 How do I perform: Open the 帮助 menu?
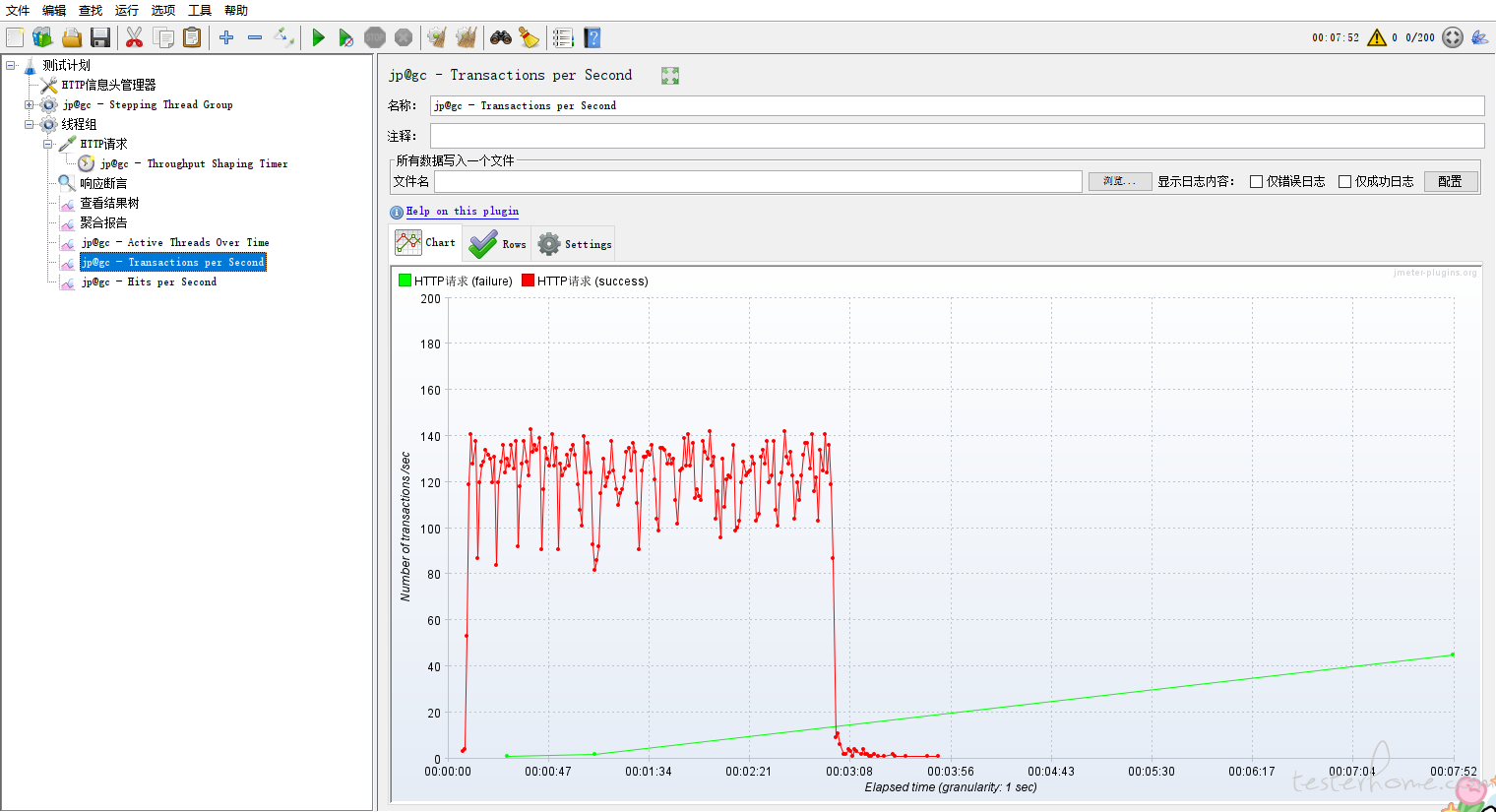(x=236, y=10)
